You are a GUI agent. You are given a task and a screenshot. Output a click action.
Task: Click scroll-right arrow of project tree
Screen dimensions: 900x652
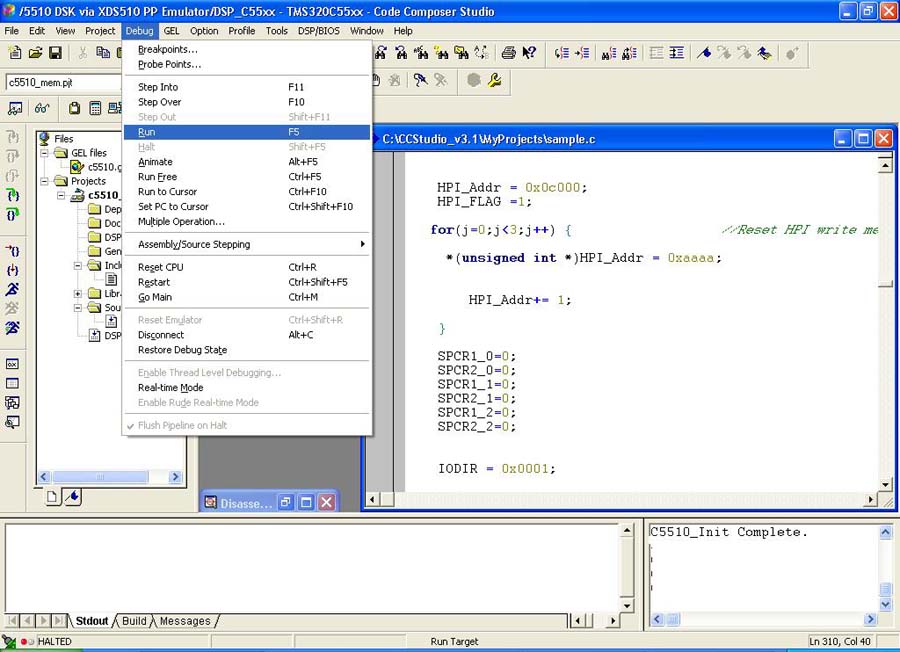[176, 477]
